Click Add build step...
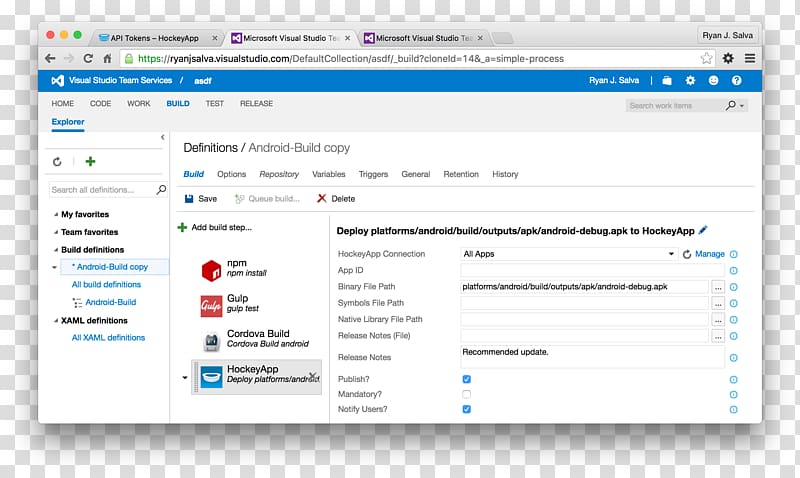 (x=215, y=228)
